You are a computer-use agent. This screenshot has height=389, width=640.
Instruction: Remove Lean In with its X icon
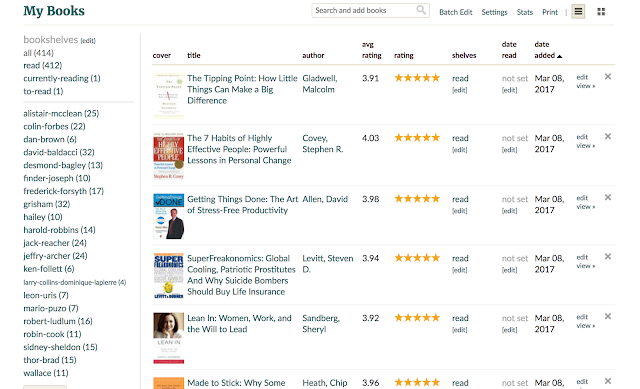[x=608, y=316]
